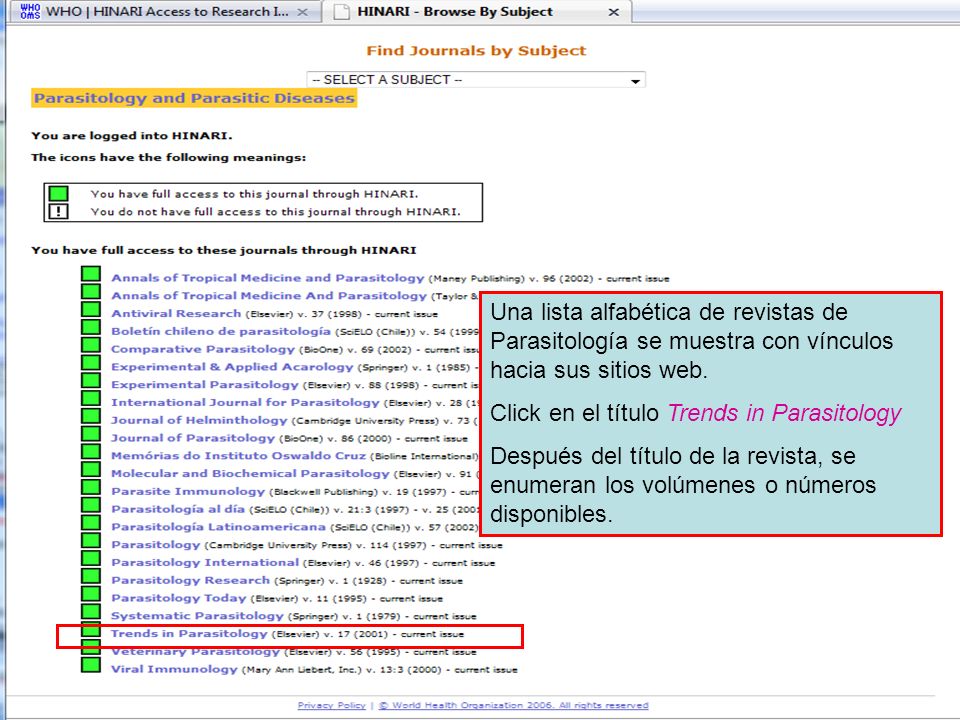Viewport: 960px width, 720px height.
Task: Click green access icon beside Experimental & Applied Acarology
Action: click(x=91, y=362)
